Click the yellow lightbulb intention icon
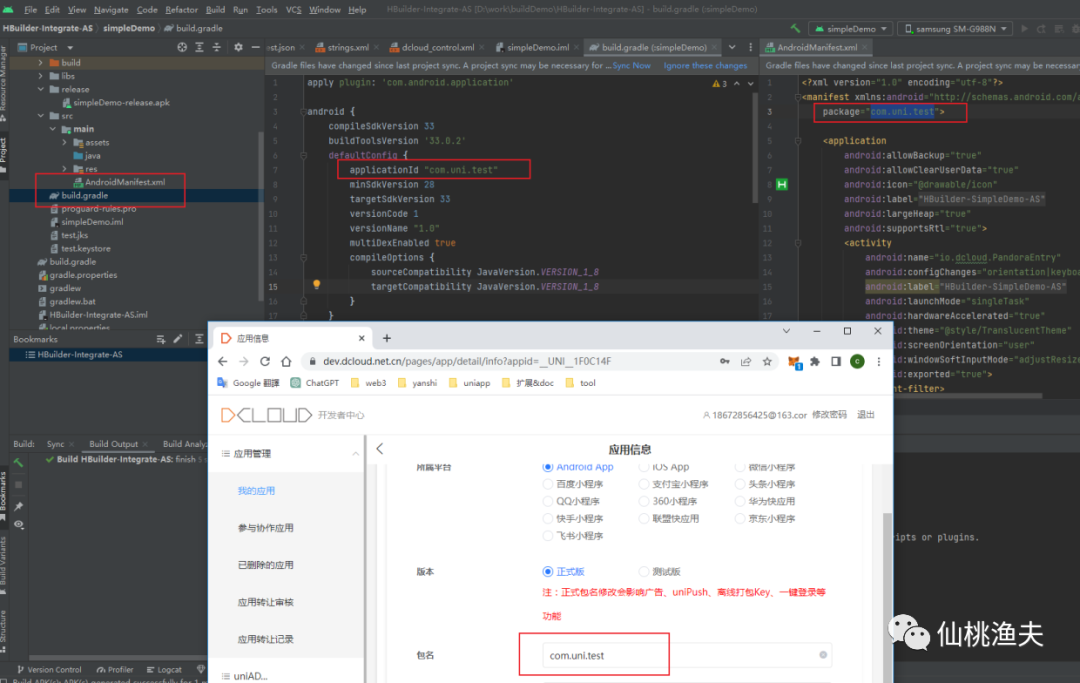1080x683 pixels. [x=317, y=284]
